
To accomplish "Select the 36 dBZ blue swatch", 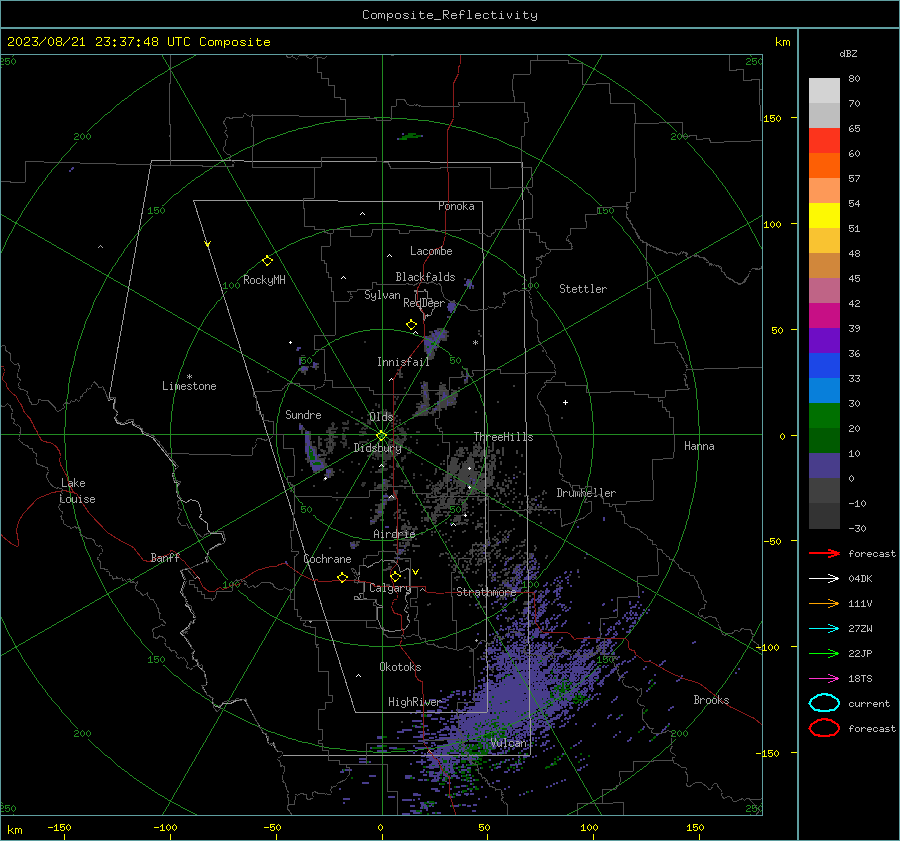I will pos(824,365).
